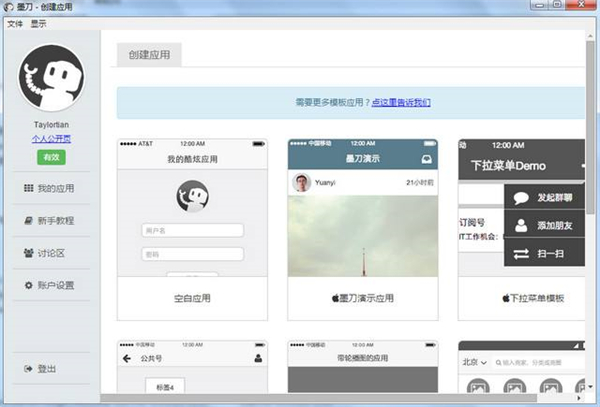Click the green 有效 status button
The image size is (600, 407).
(51, 158)
